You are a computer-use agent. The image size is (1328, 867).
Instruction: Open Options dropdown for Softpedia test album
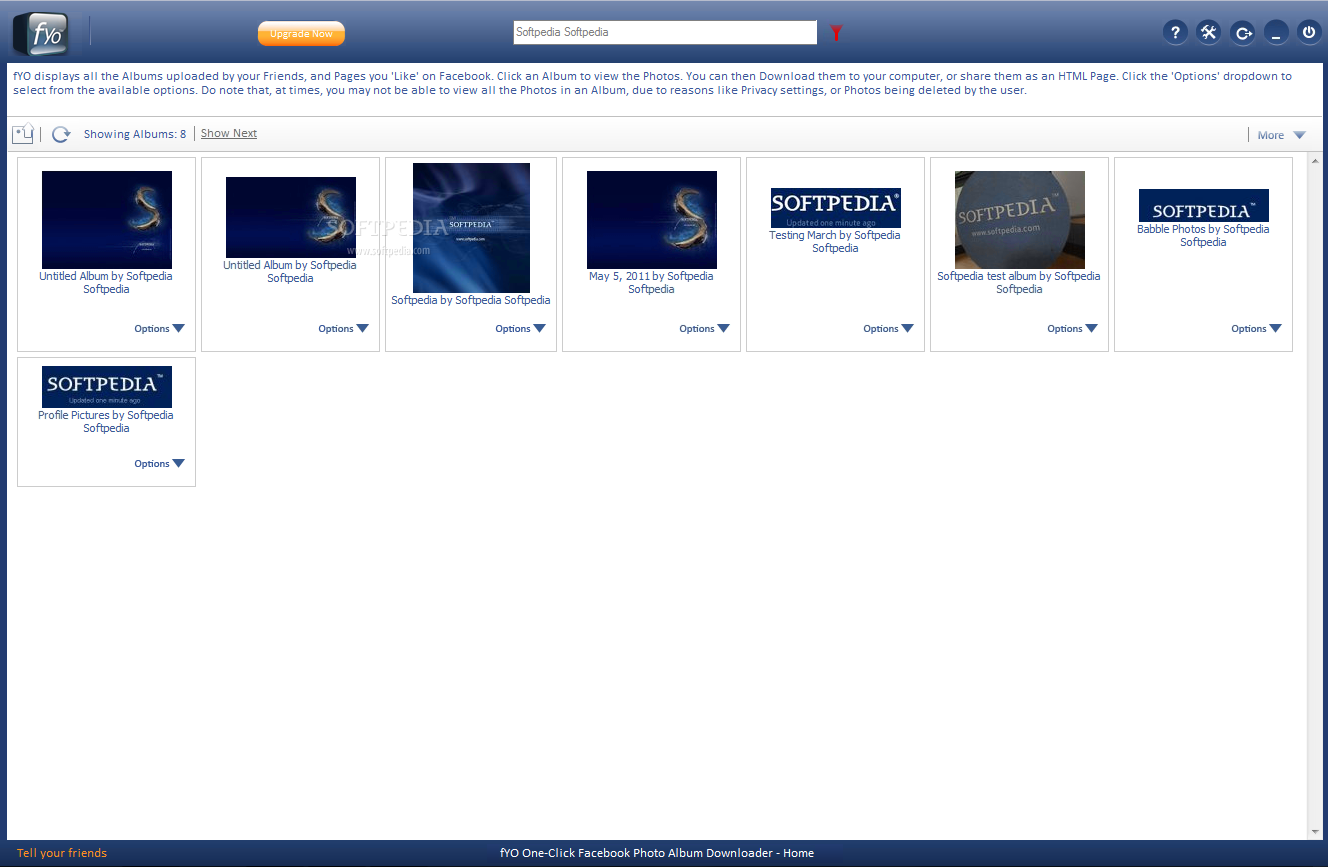click(x=1072, y=328)
